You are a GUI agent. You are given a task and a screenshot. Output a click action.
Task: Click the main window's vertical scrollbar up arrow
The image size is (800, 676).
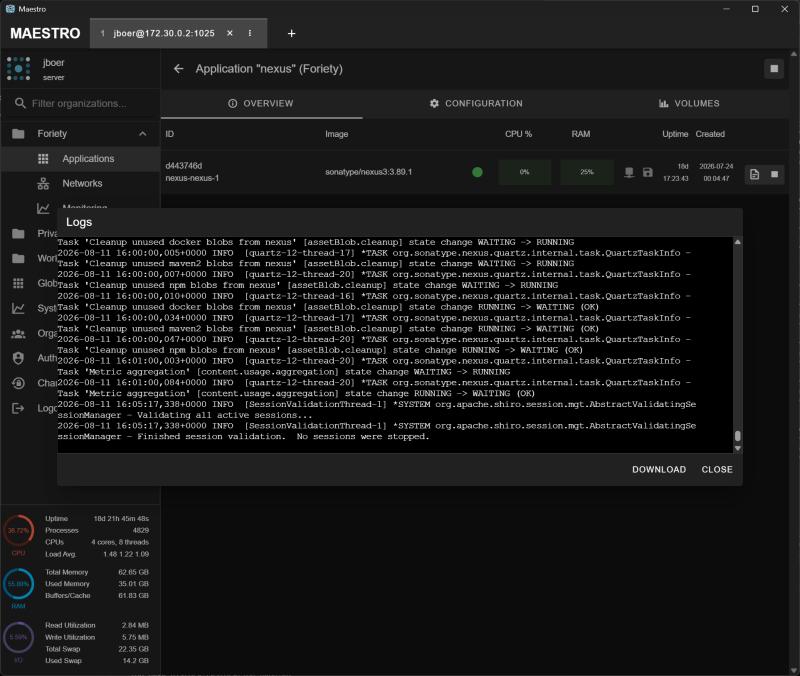coord(794,53)
